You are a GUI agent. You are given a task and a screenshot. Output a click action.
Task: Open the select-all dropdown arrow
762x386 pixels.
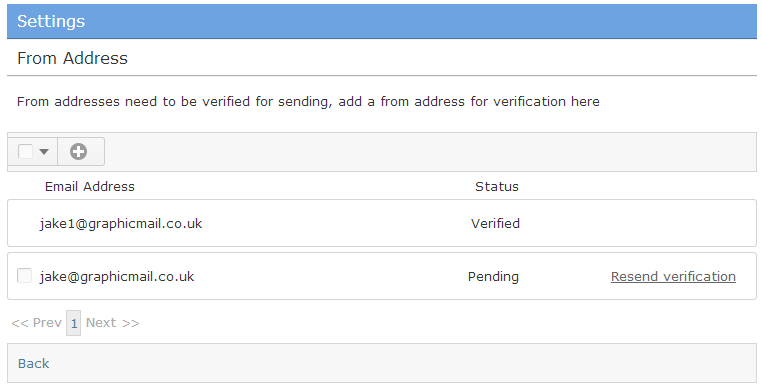click(44, 152)
